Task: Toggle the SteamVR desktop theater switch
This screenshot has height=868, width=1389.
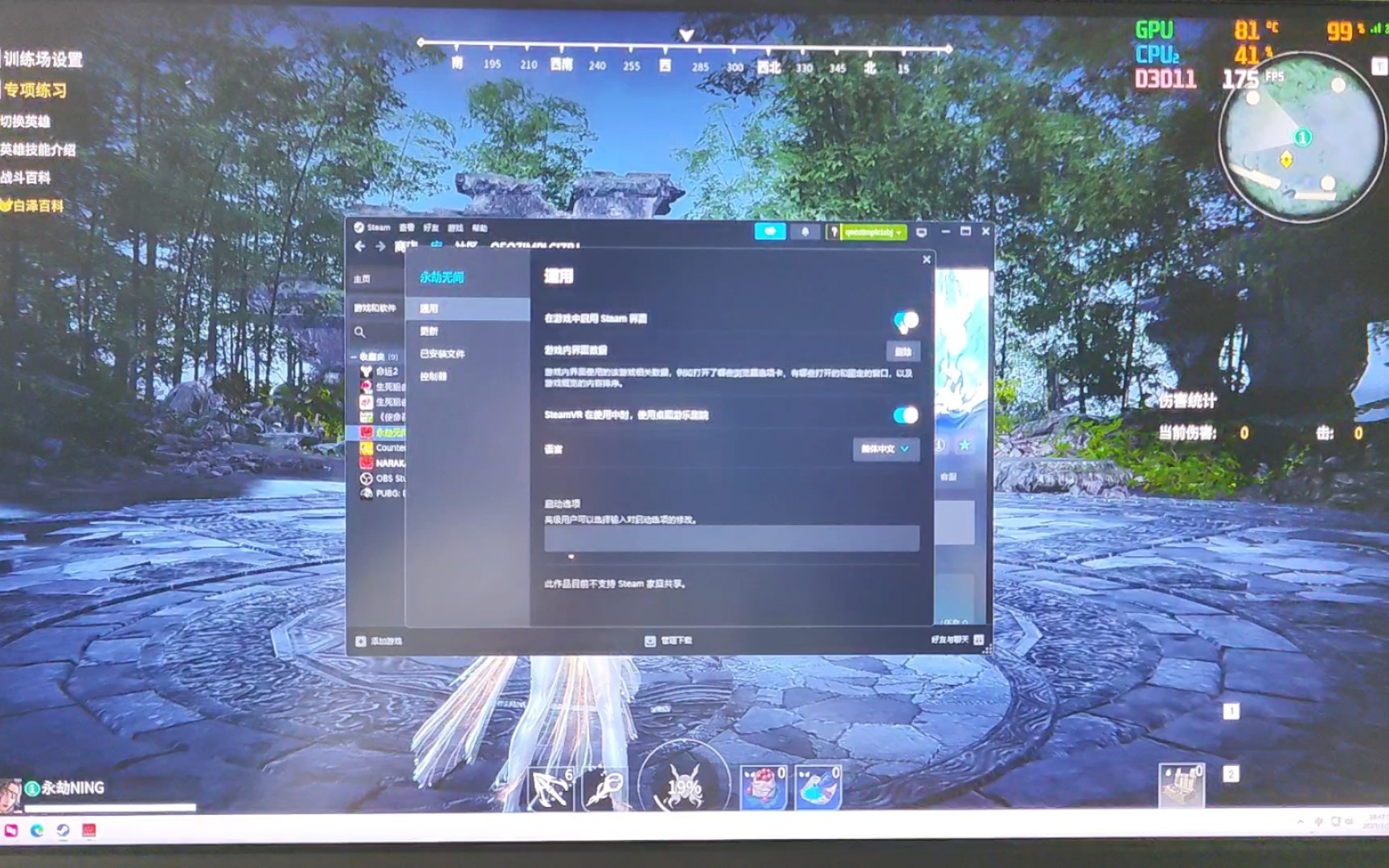Action: point(906,415)
